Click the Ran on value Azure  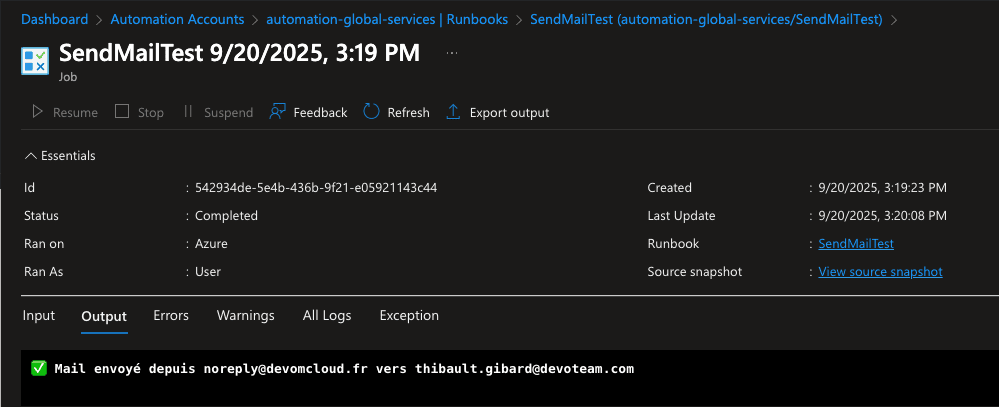click(x=211, y=244)
